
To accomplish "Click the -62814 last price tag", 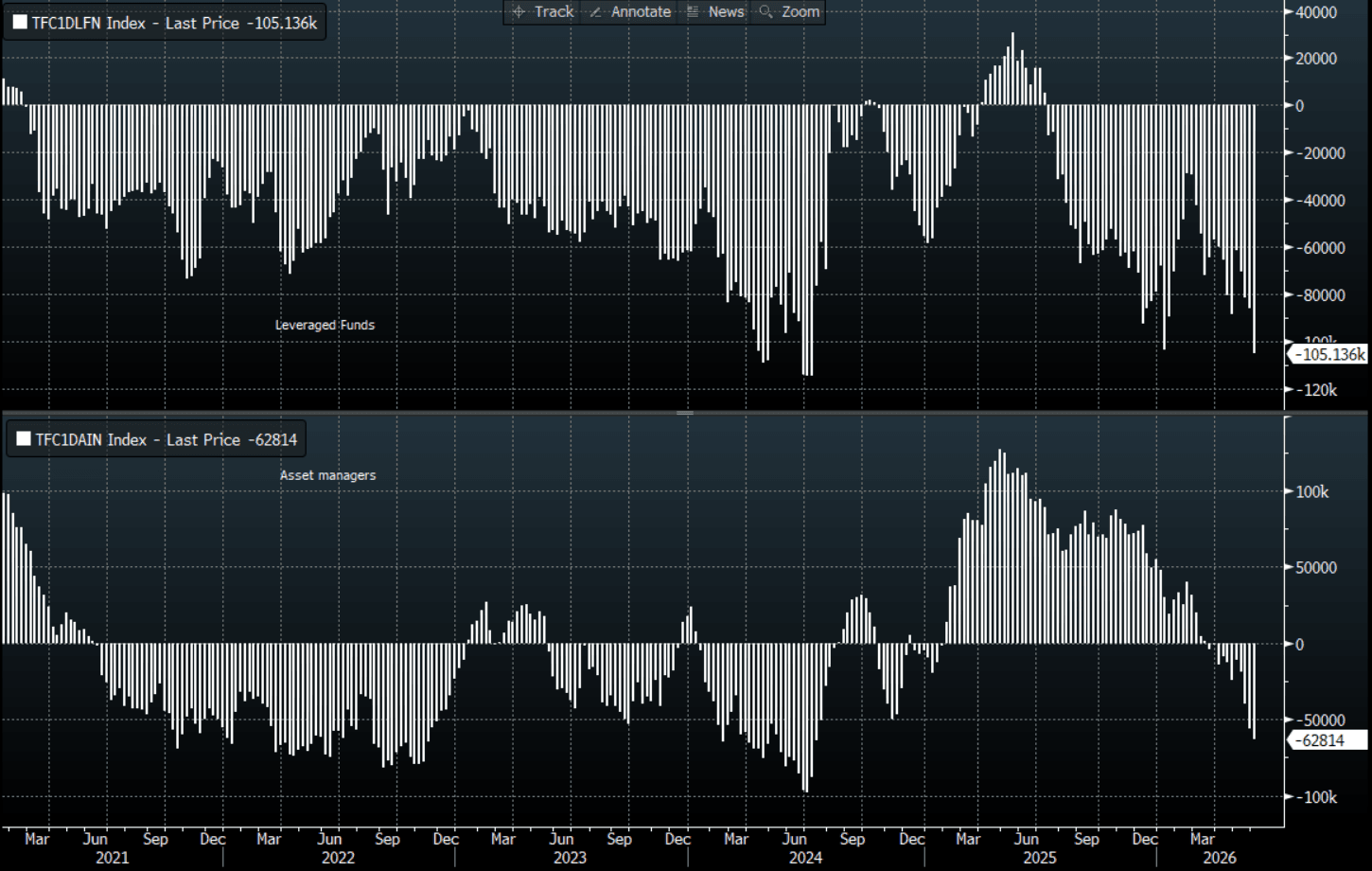I will [1328, 740].
